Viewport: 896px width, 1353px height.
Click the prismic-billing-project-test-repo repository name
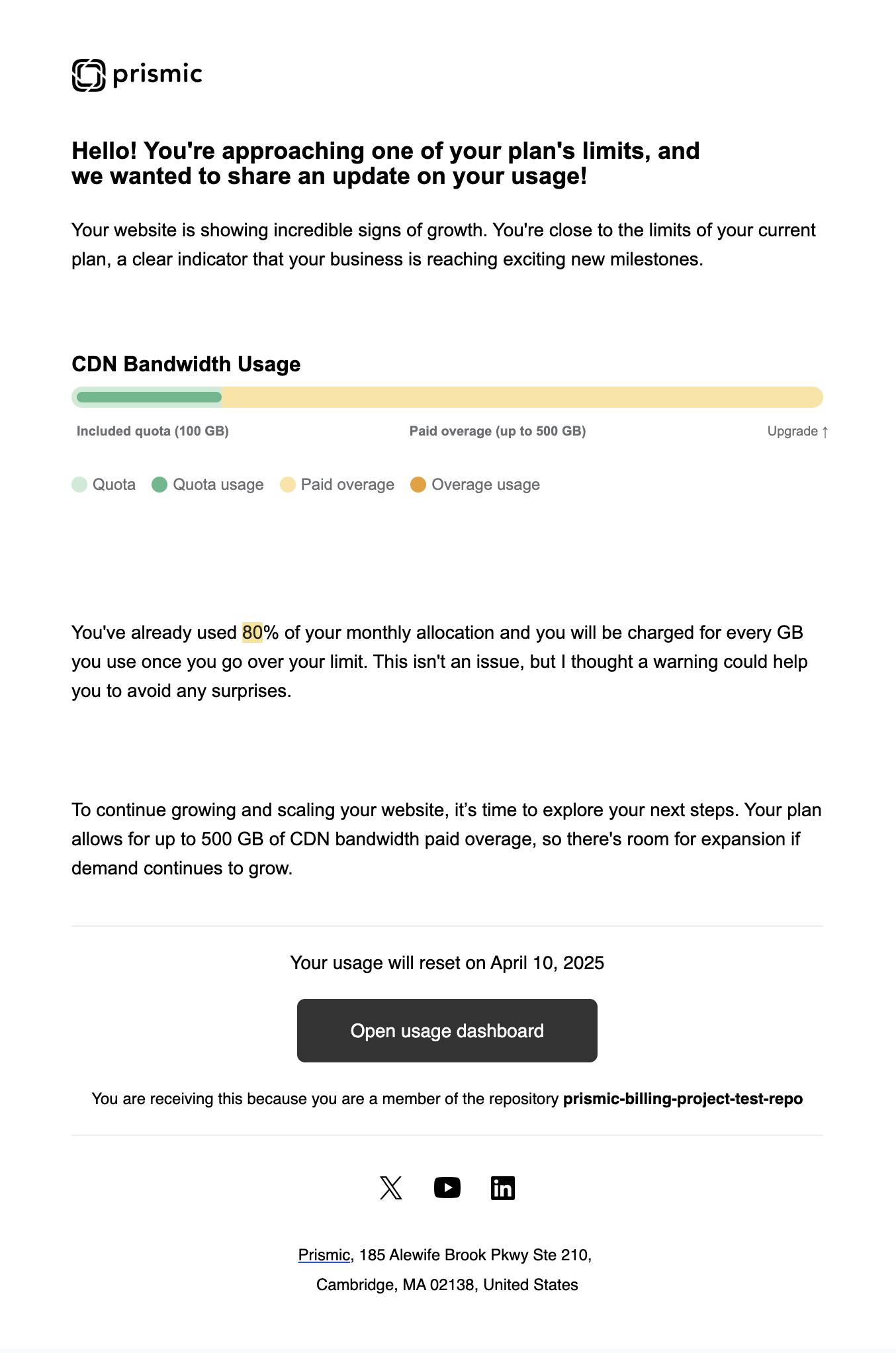(x=682, y=1099)
